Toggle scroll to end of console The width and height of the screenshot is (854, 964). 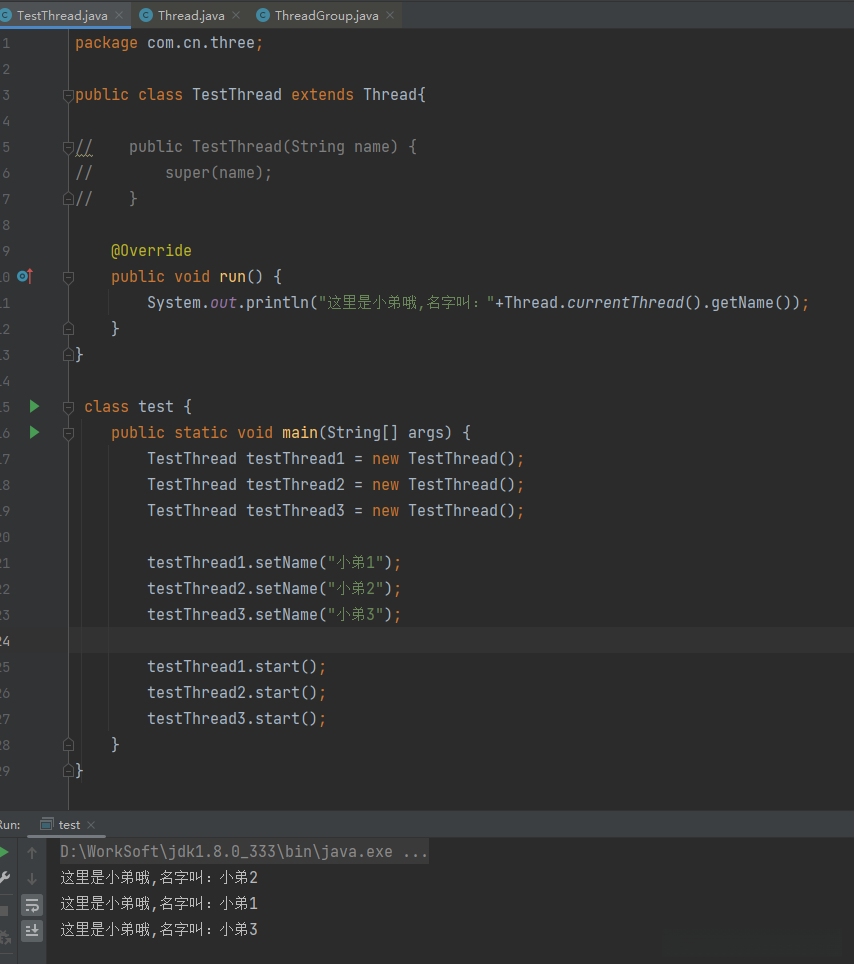tap(32, 931)
